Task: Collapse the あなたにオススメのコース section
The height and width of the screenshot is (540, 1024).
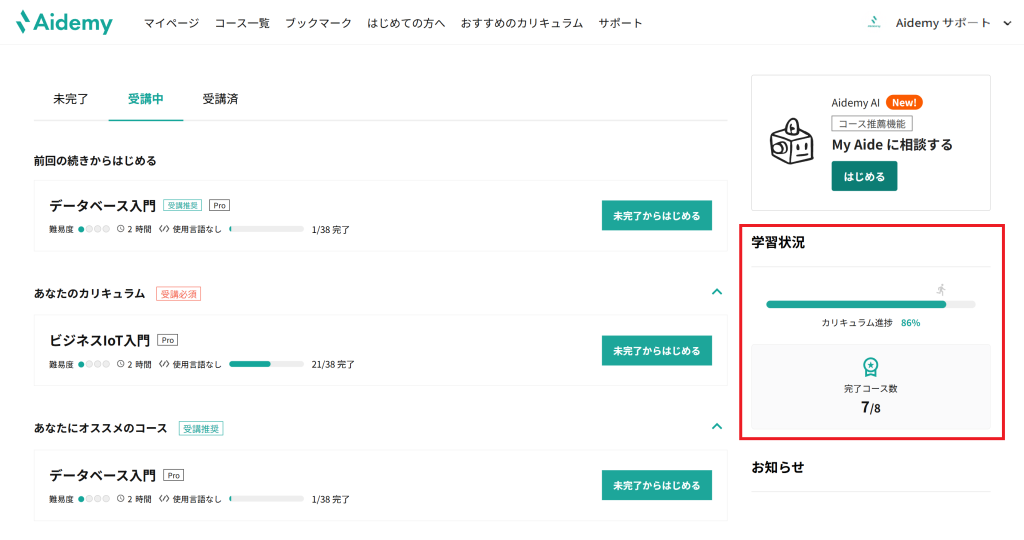Action: (716, 426)
